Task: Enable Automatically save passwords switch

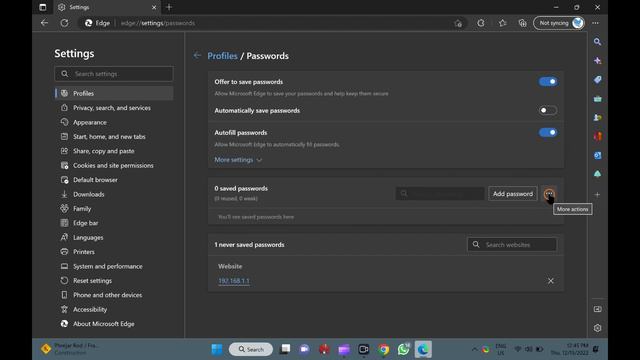Action: [x=548, y=110]
